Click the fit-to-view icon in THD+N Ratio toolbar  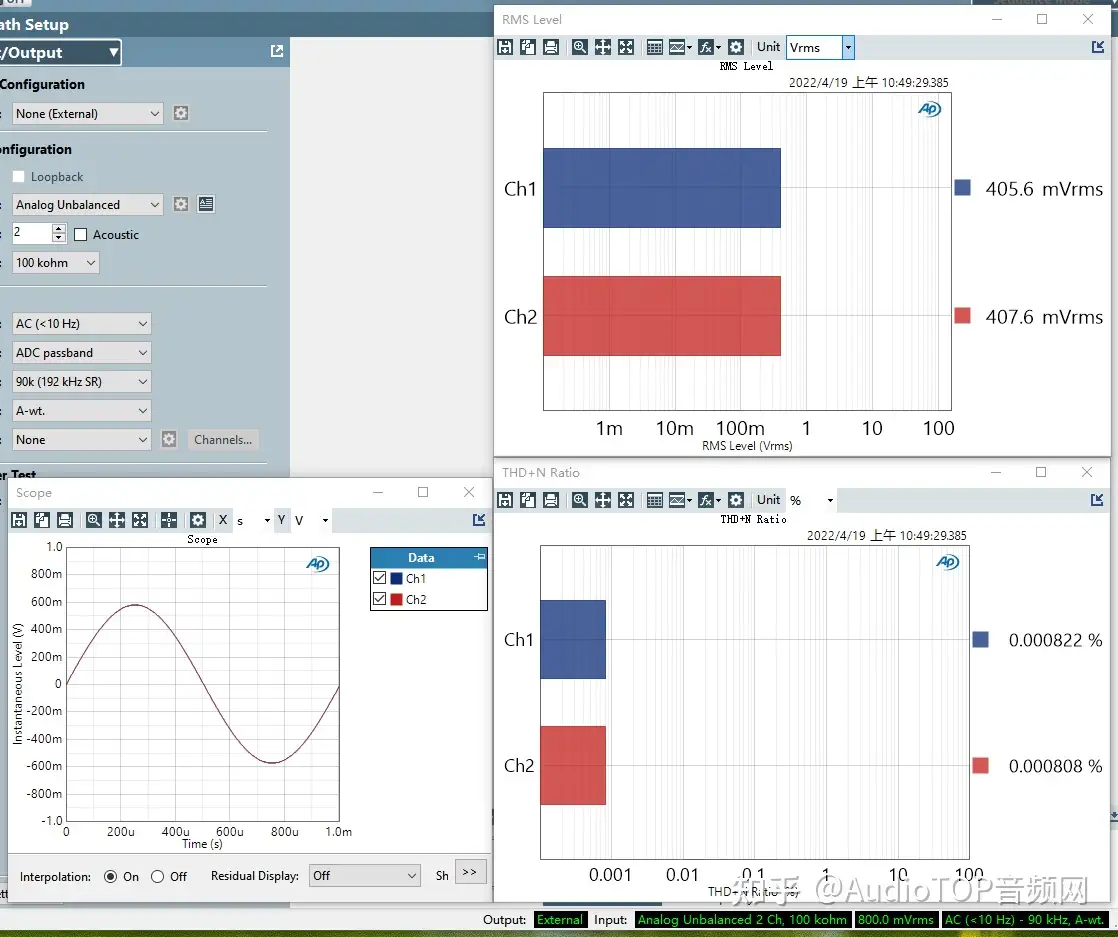(626, 500)
